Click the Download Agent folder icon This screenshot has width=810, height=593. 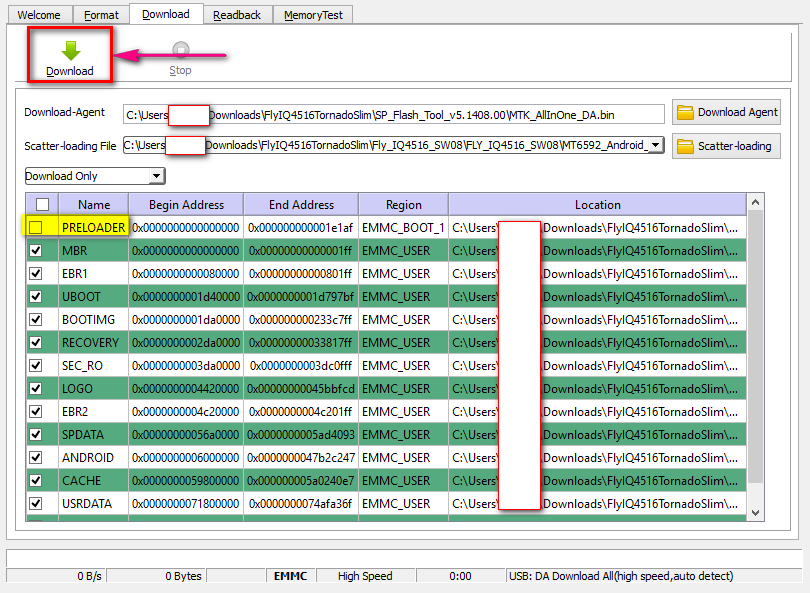point(685,112)
